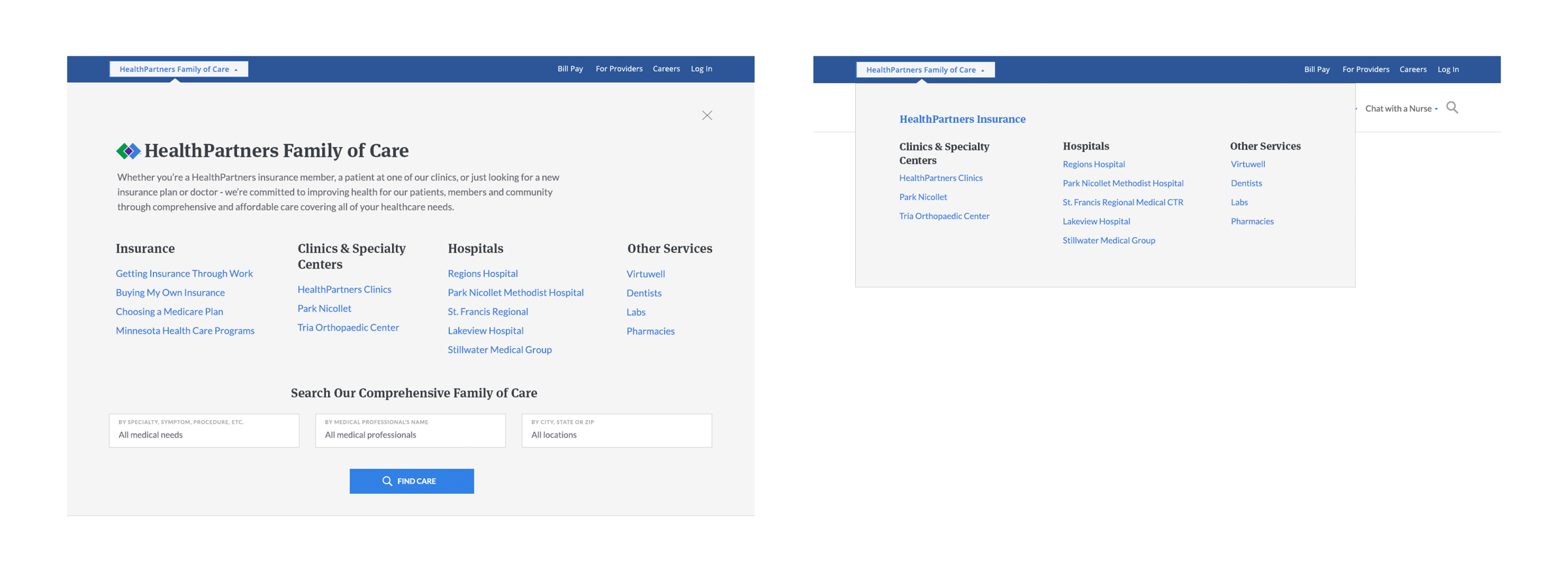Image resolution: width=1568 pixels, height=588 pixels.
Task: Focus the All locations field
Action: pyautogui.click(x=617, y=431)
